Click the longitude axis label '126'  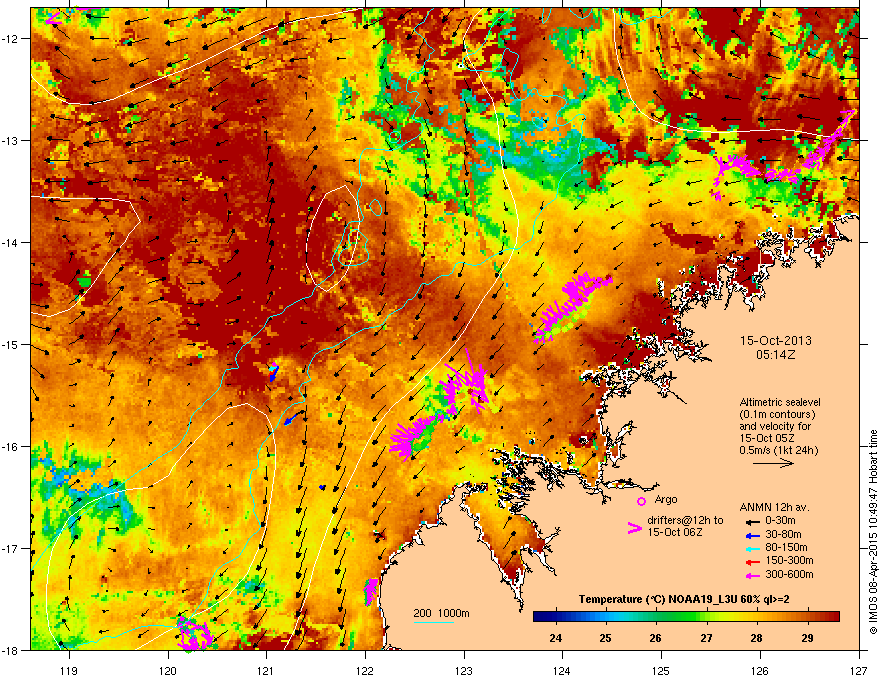click(760, 670)
